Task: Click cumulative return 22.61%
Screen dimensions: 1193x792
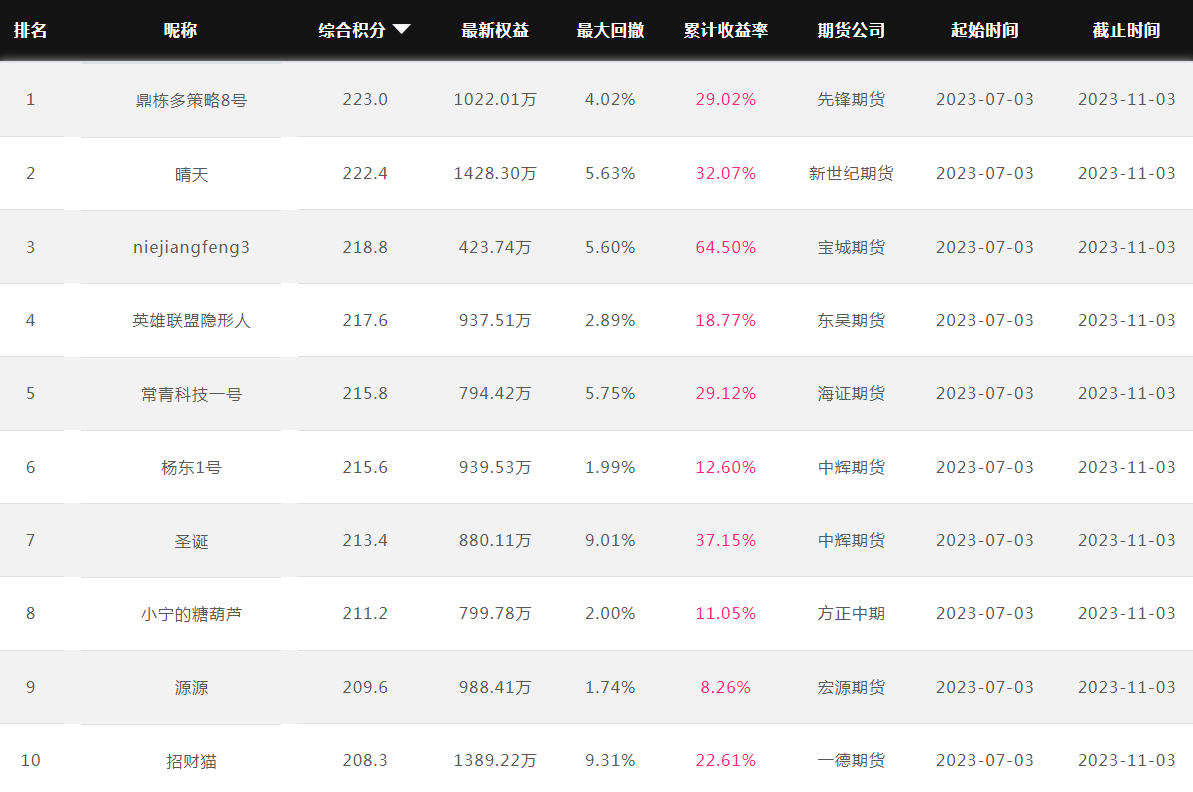Action: click(726, 760)
